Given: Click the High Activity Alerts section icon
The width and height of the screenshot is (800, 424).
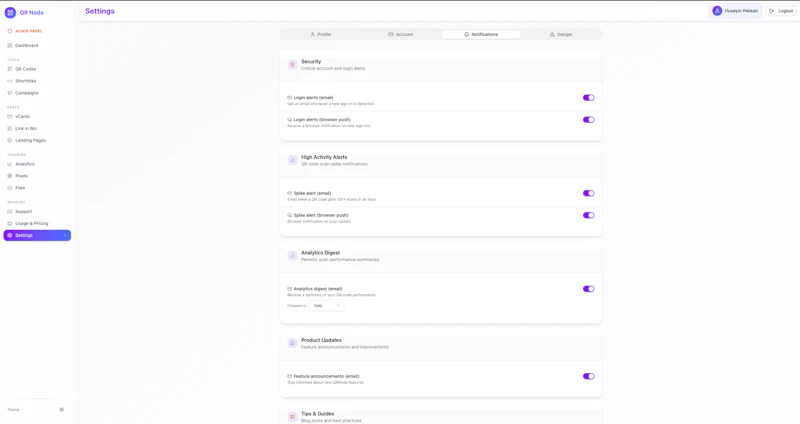Looking at the screenshot, I should (x=292, y=160).
